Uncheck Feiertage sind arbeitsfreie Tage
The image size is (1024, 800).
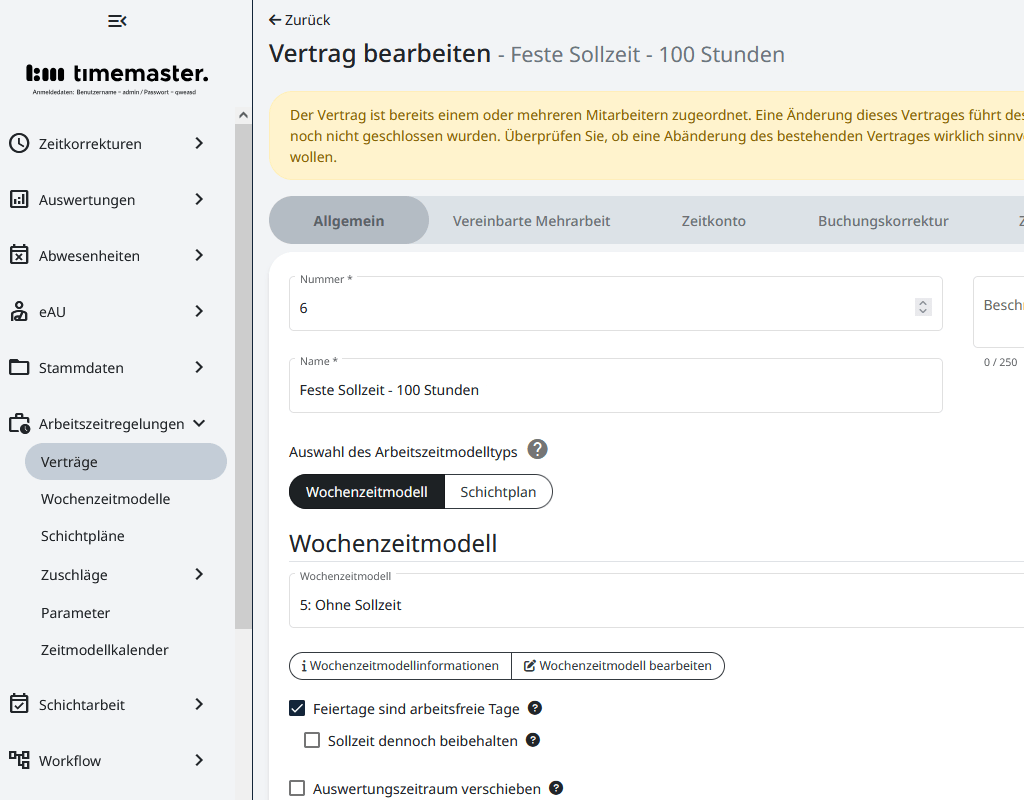click(x=297, y=708)
